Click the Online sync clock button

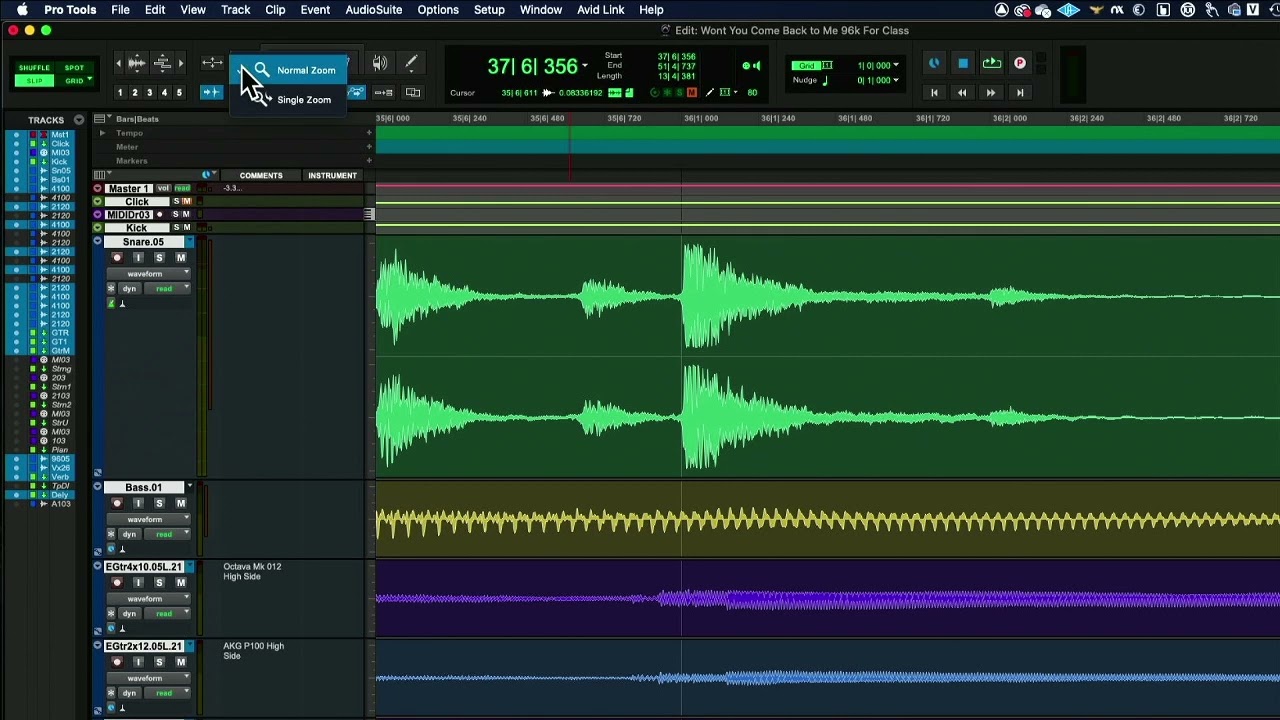click(934, 64)
